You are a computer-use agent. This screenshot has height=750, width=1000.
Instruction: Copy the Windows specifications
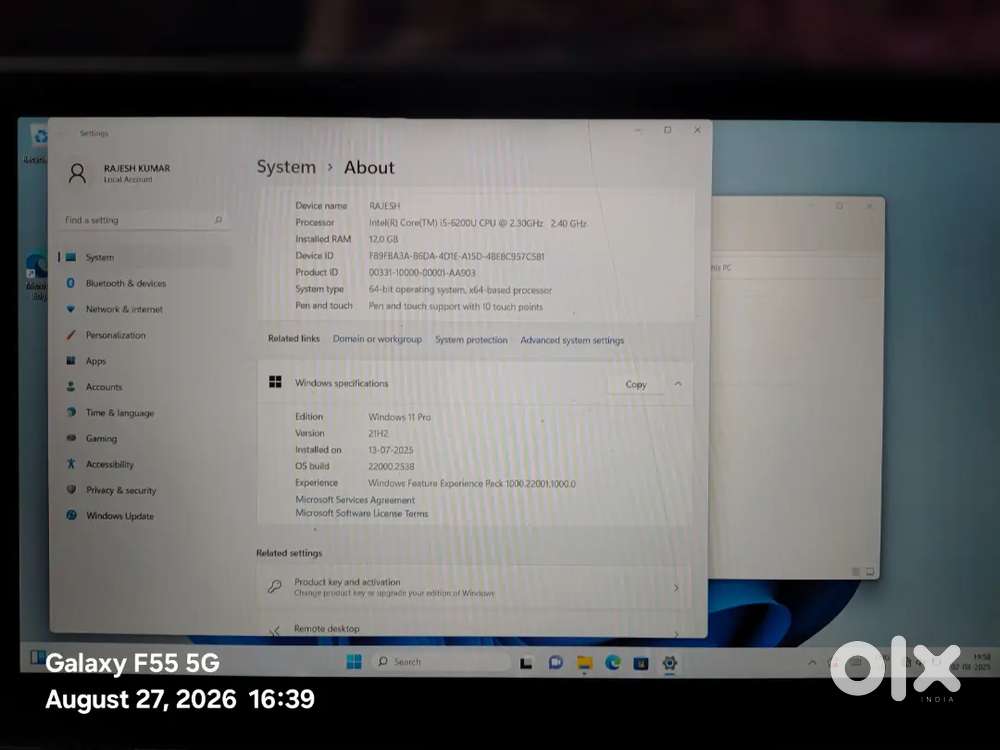[636, 385]
